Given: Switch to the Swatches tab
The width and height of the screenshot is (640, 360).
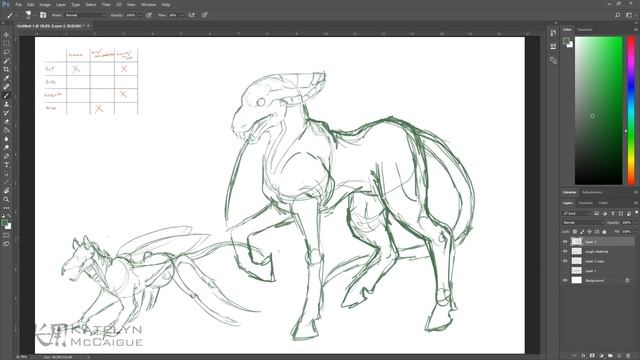Looking at the screenshot, I should [584, 29].
